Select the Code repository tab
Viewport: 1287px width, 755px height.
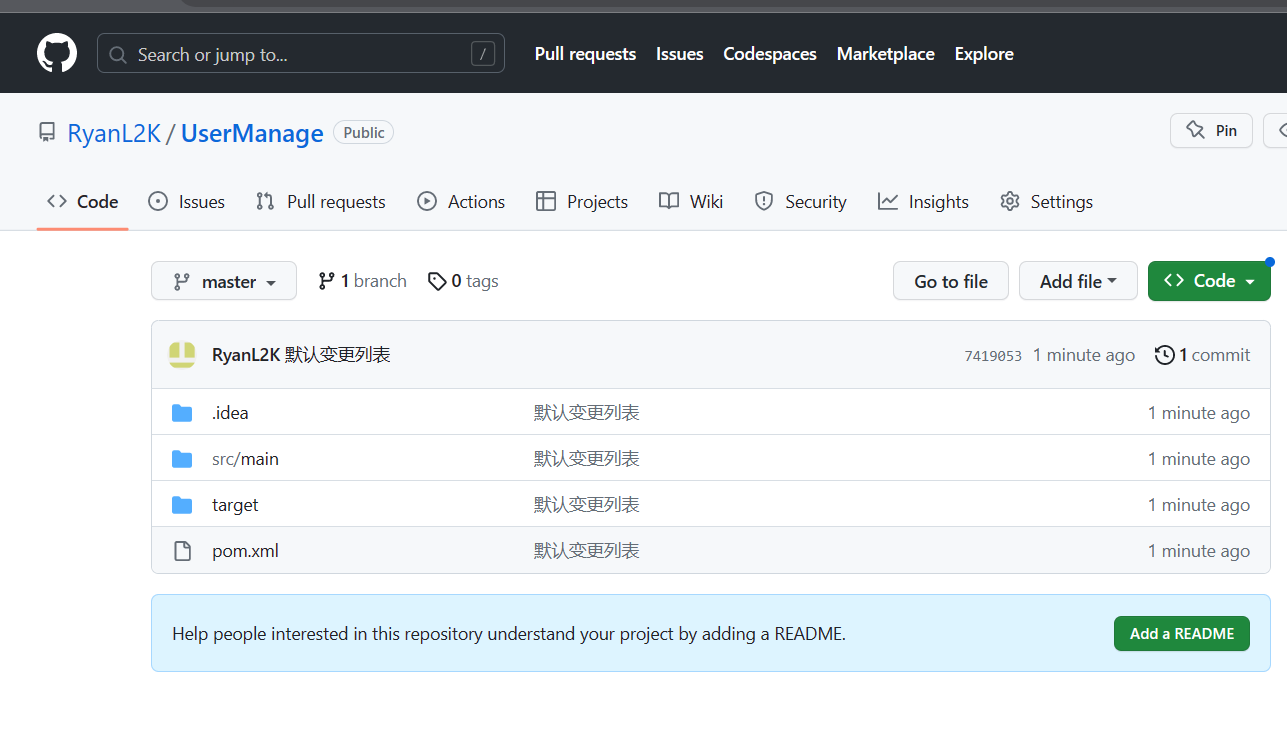click(x=83, y=202)
